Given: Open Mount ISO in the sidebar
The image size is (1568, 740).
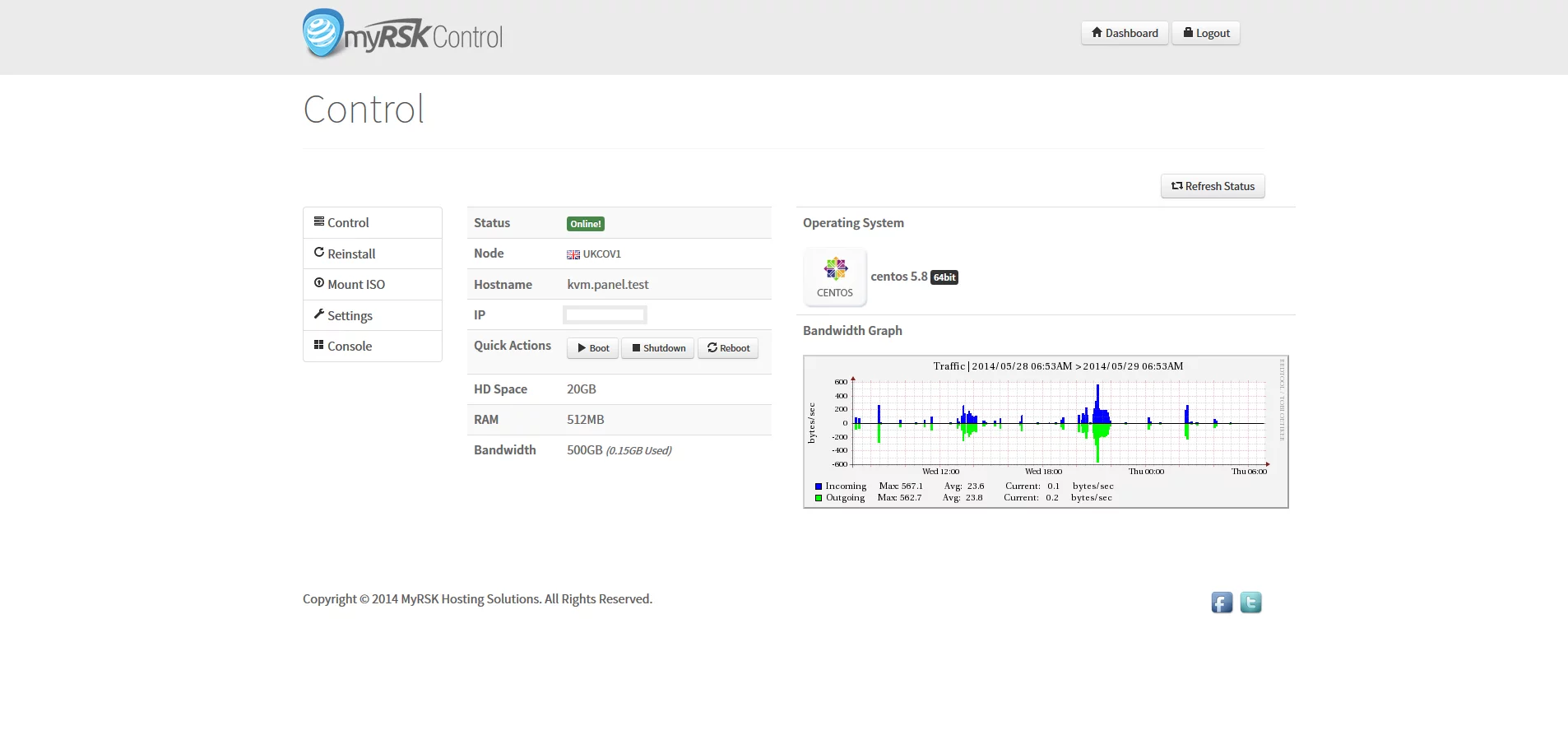Looking at the screenshot, I should [x=373, y=284].
